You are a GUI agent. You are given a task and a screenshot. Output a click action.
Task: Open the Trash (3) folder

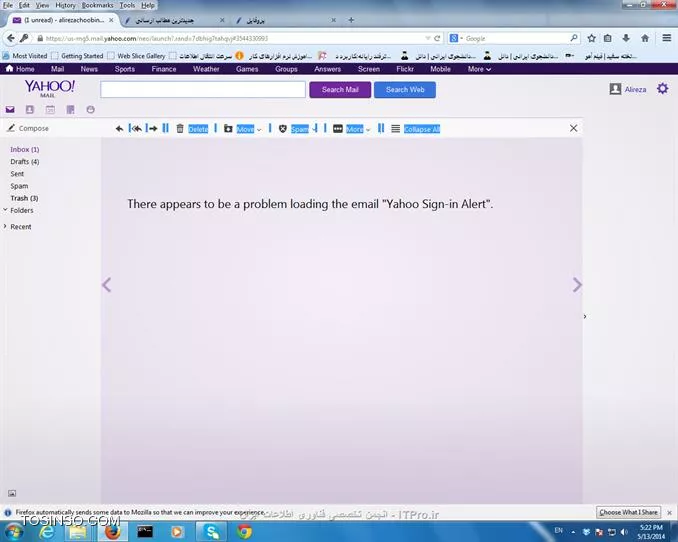click(24, 198)
